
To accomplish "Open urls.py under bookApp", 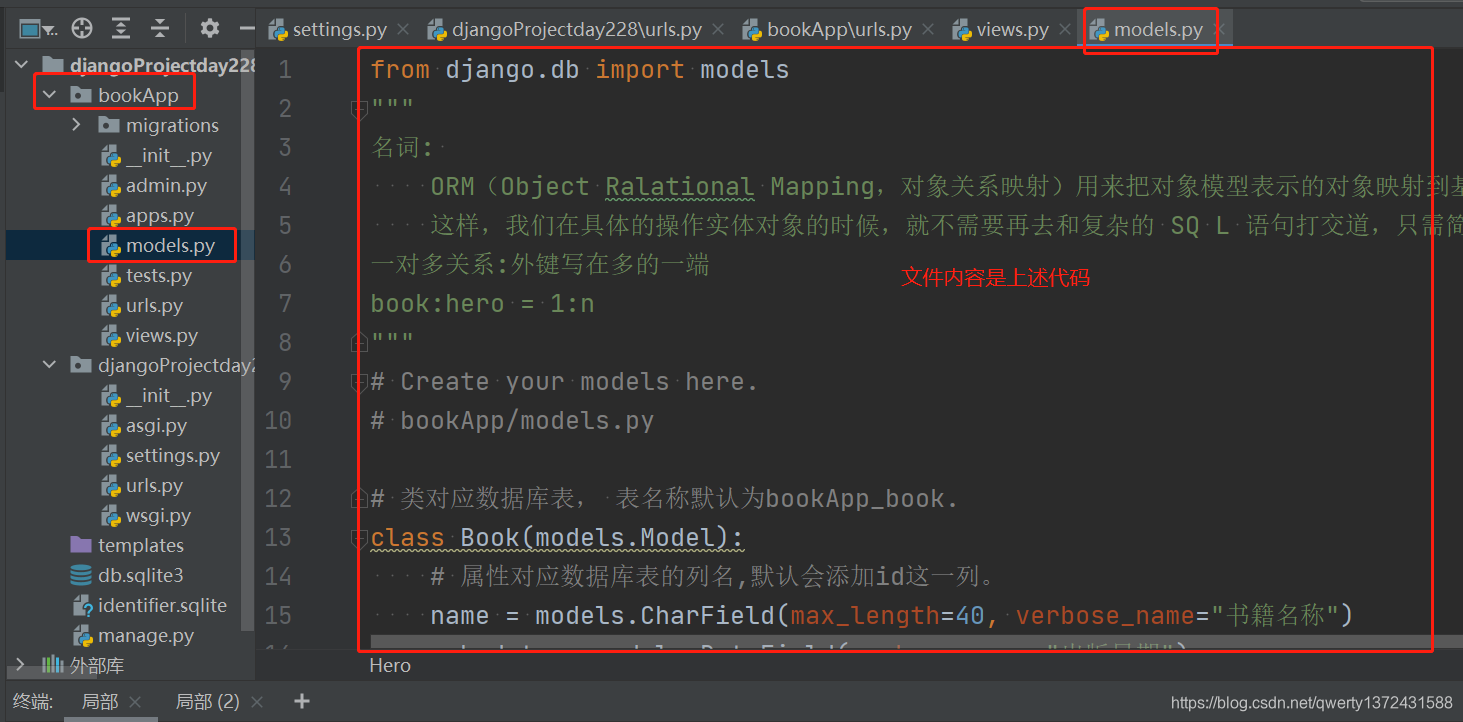I will (154, 306).
